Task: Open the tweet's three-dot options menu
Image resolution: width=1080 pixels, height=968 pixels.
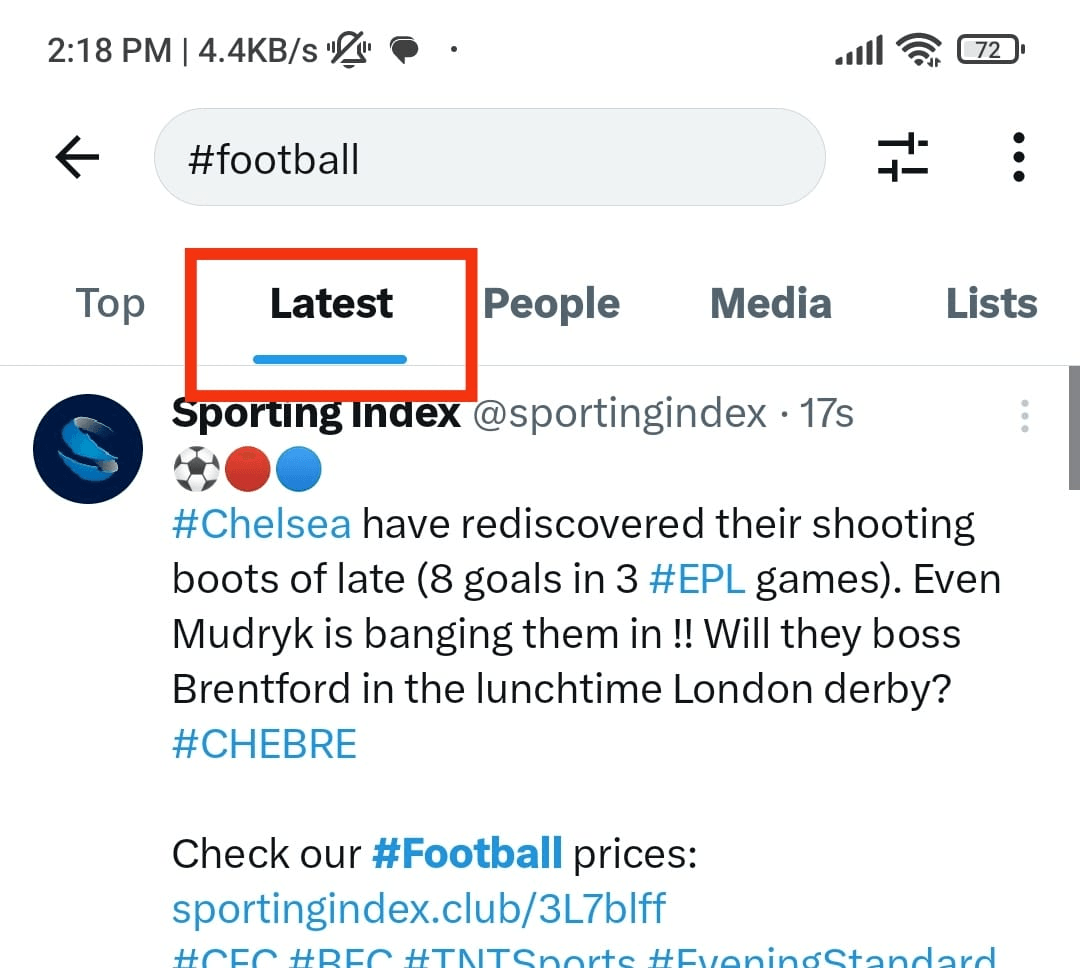Action: [x=1024, y=417]
